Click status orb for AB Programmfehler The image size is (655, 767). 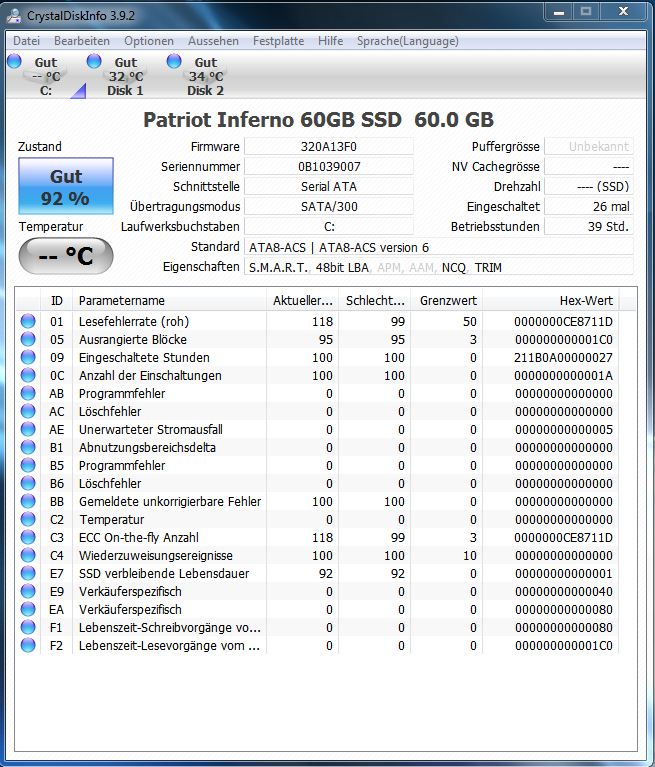[x=28, y=393]
